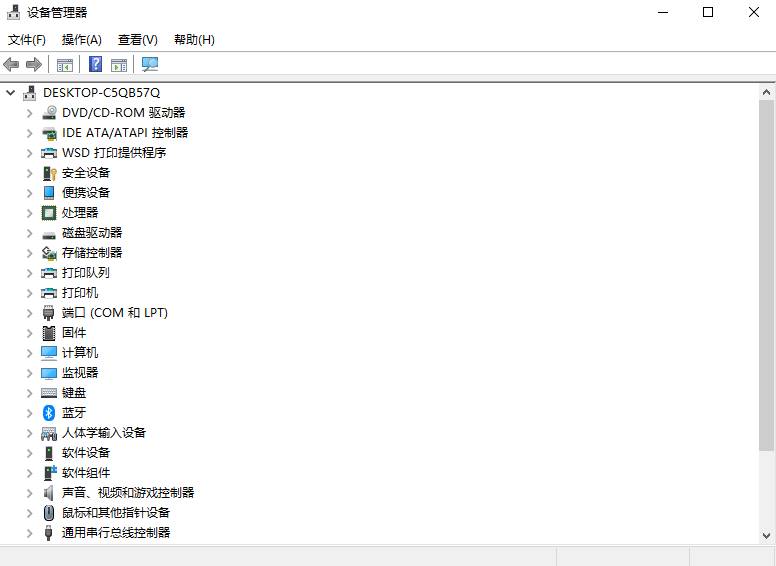Click the DVD/CD-ROM 驱动器 disc icon
This screenshot has height=566, width=776.
49,113
